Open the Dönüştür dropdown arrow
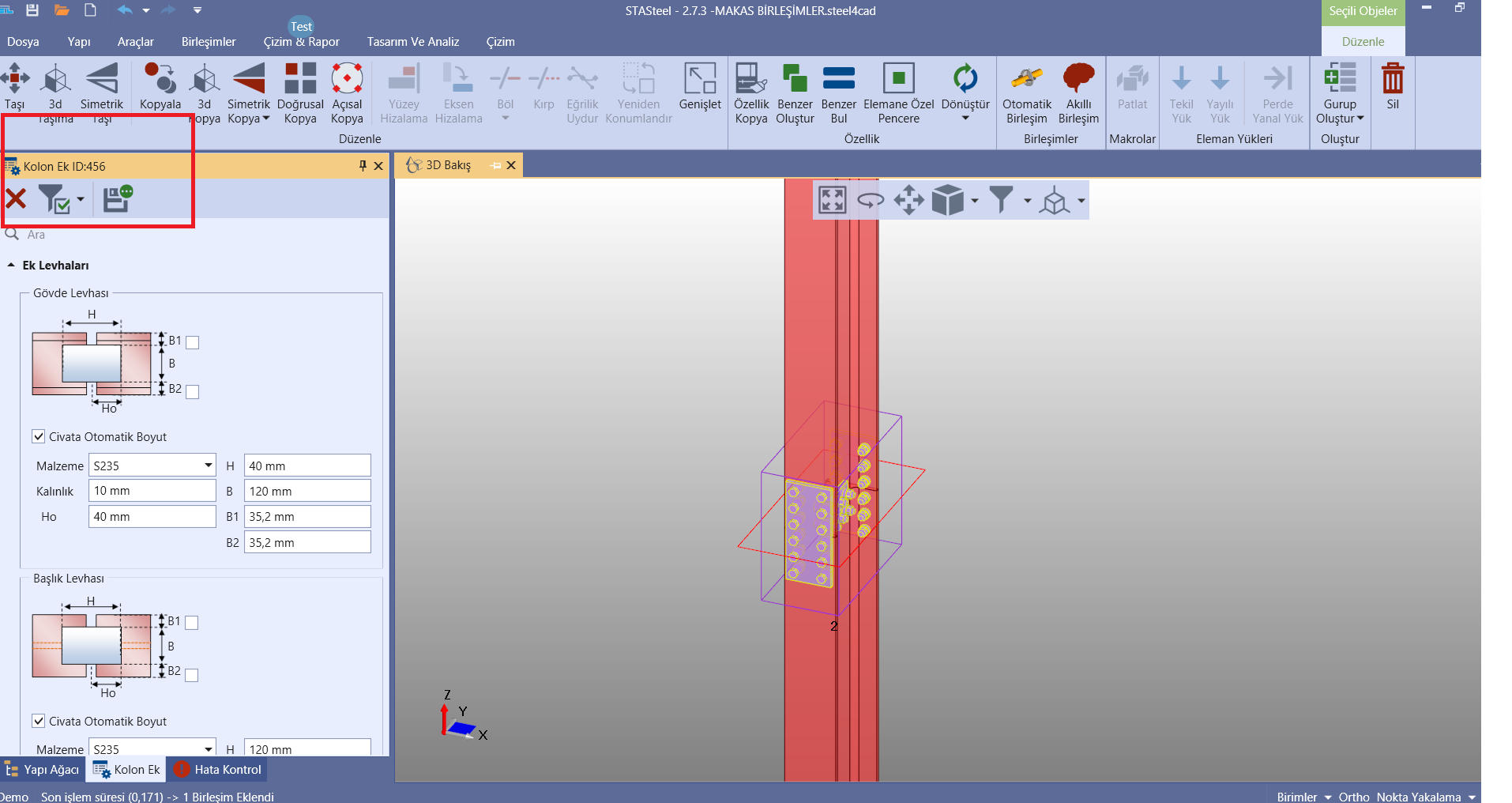Viewport: 1512px width, 803px height. tap(965, 119)
